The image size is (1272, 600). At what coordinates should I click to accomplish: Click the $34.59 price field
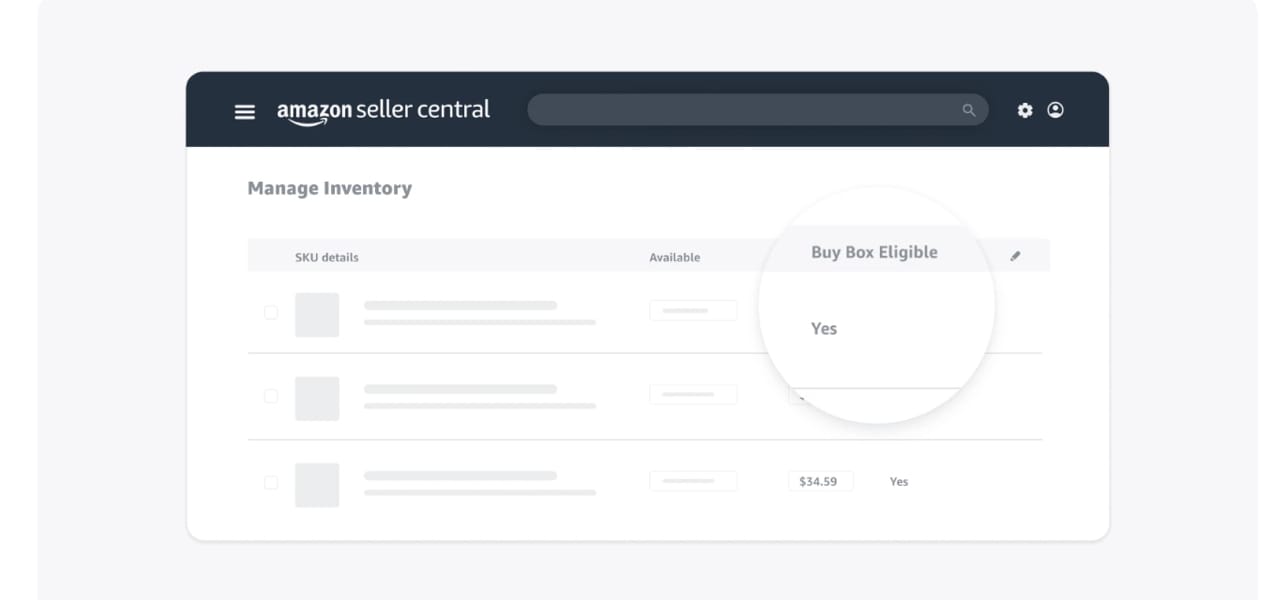click(820, 481)
